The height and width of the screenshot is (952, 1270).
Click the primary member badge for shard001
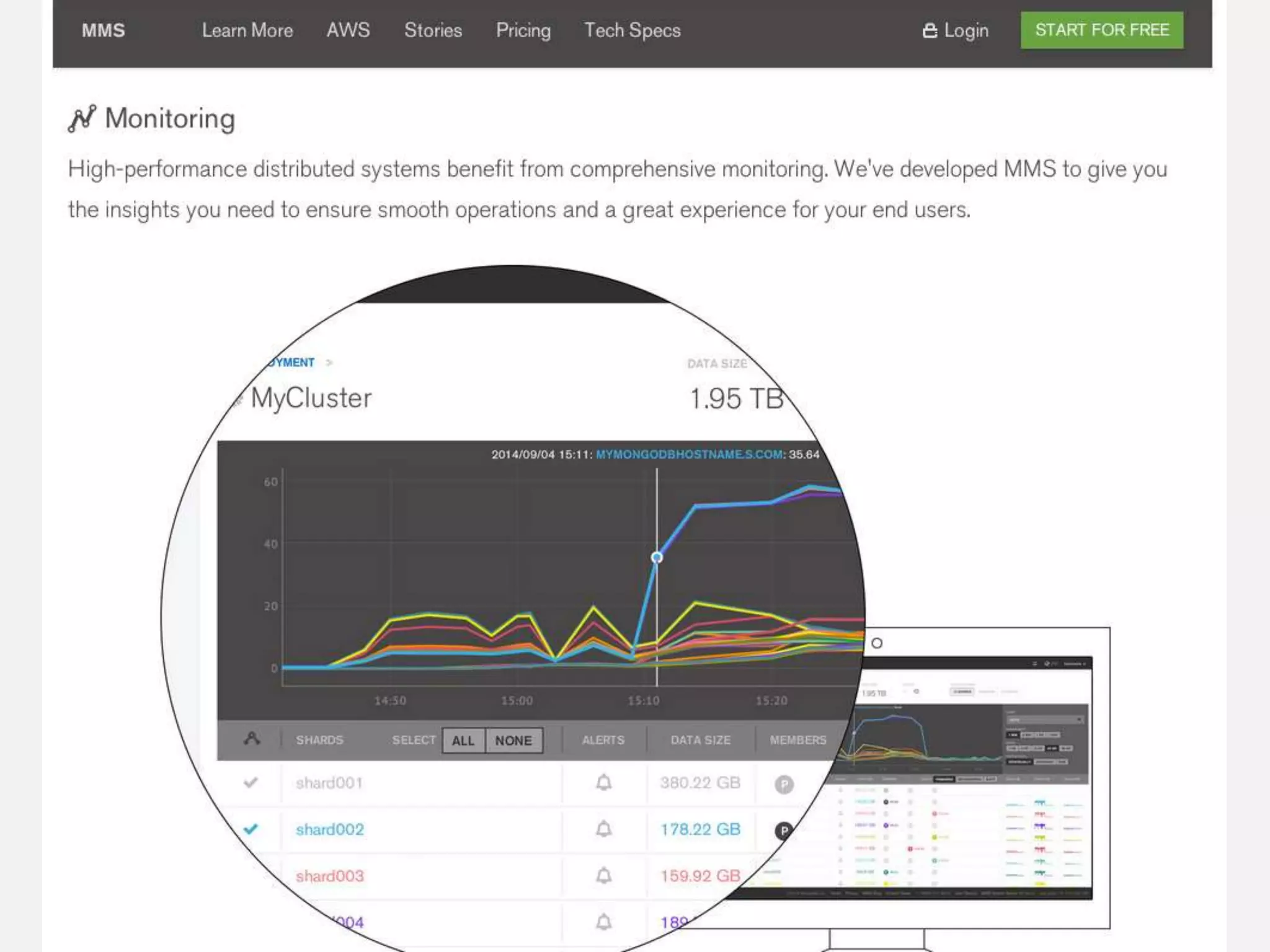point(784,785)
